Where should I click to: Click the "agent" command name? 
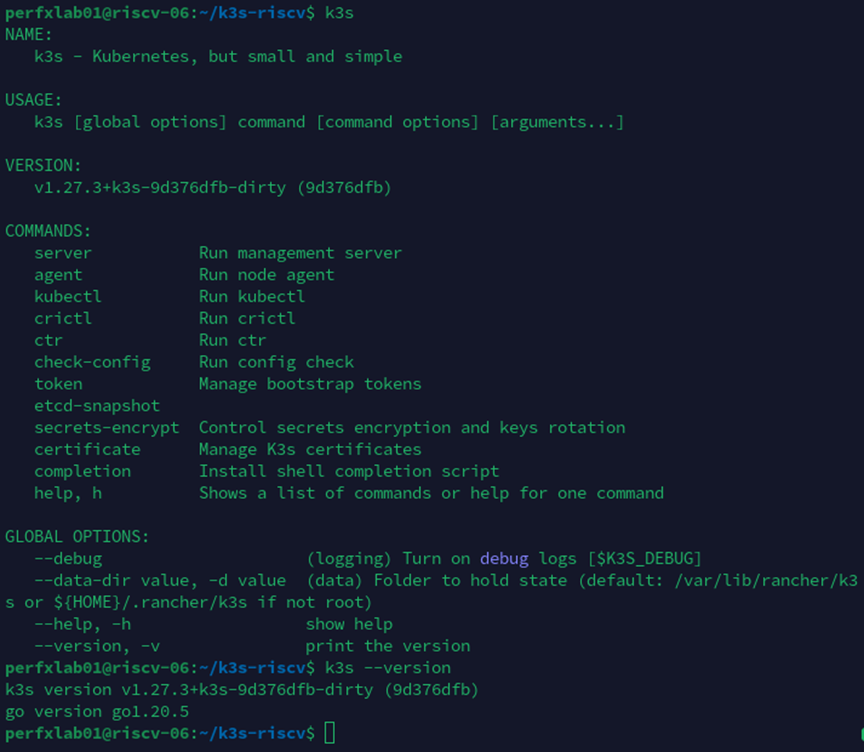point(58,275)
